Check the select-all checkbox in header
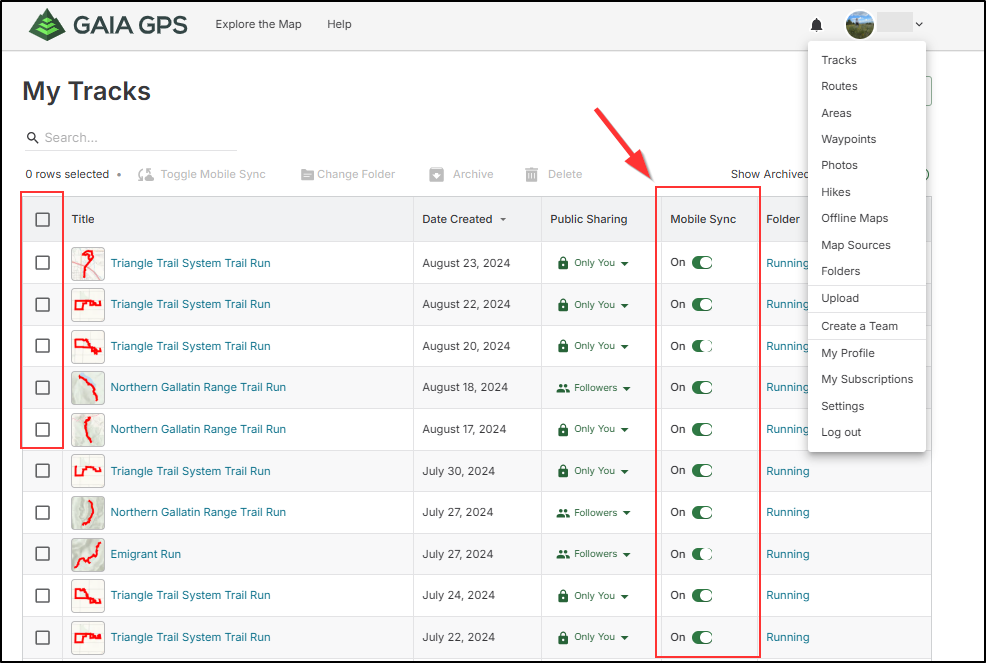This screenshot has width=986, height=663. pos(42,220)
